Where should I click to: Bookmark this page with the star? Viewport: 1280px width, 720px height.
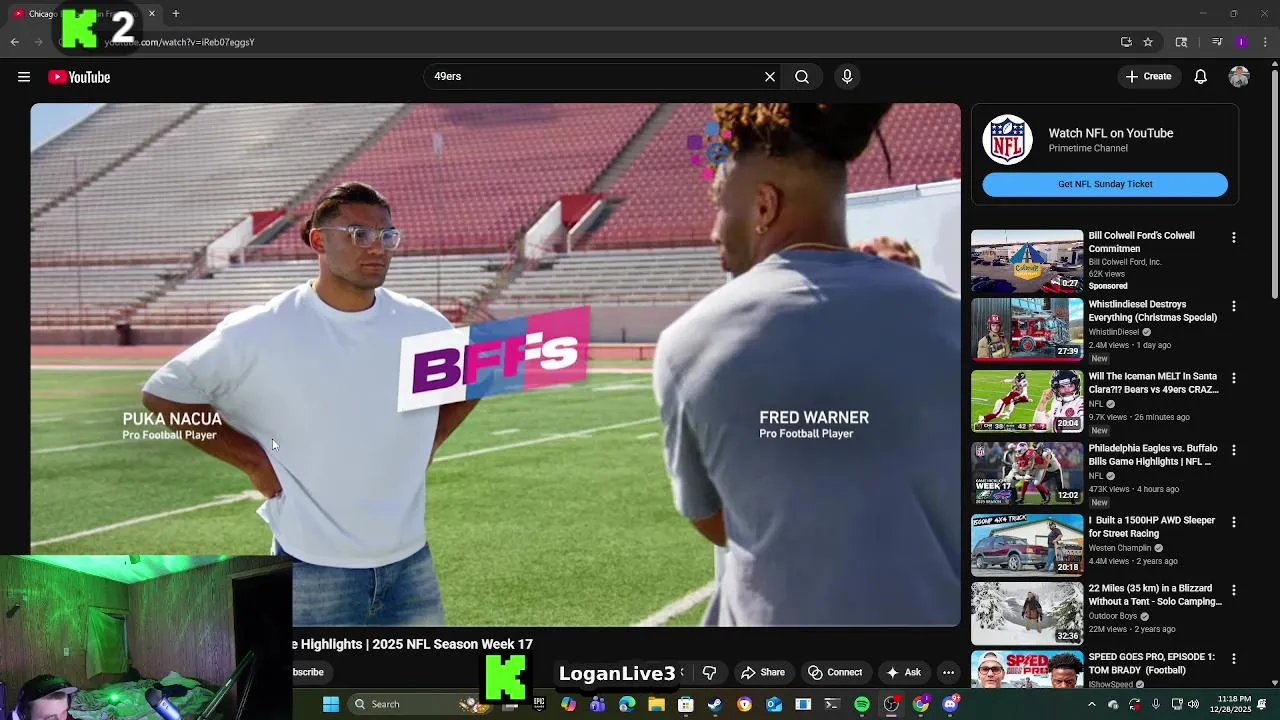click(x=1148, y=42)
